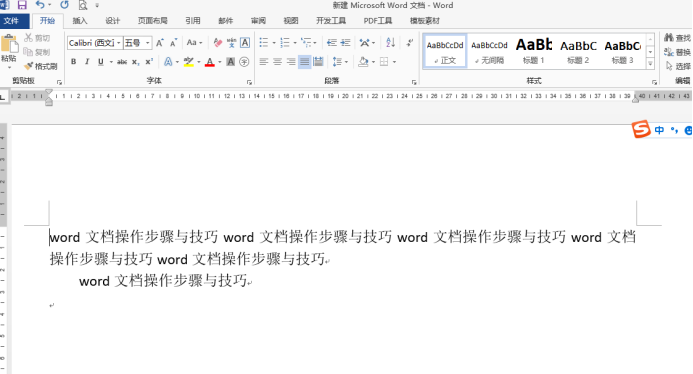Undo the last action in the quick access bar
Image resolution: width=693 pixels, height=374 pixels.
(x=41, y=5)
